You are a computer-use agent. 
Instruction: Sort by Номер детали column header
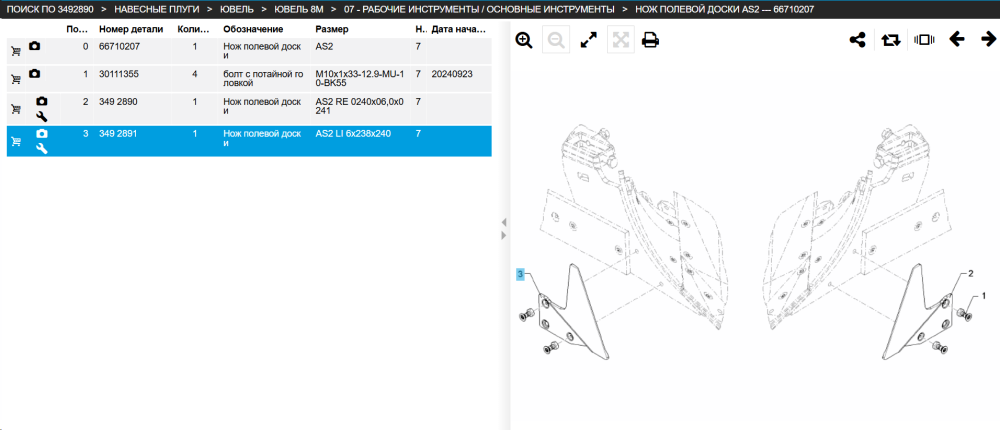point(131,29)
